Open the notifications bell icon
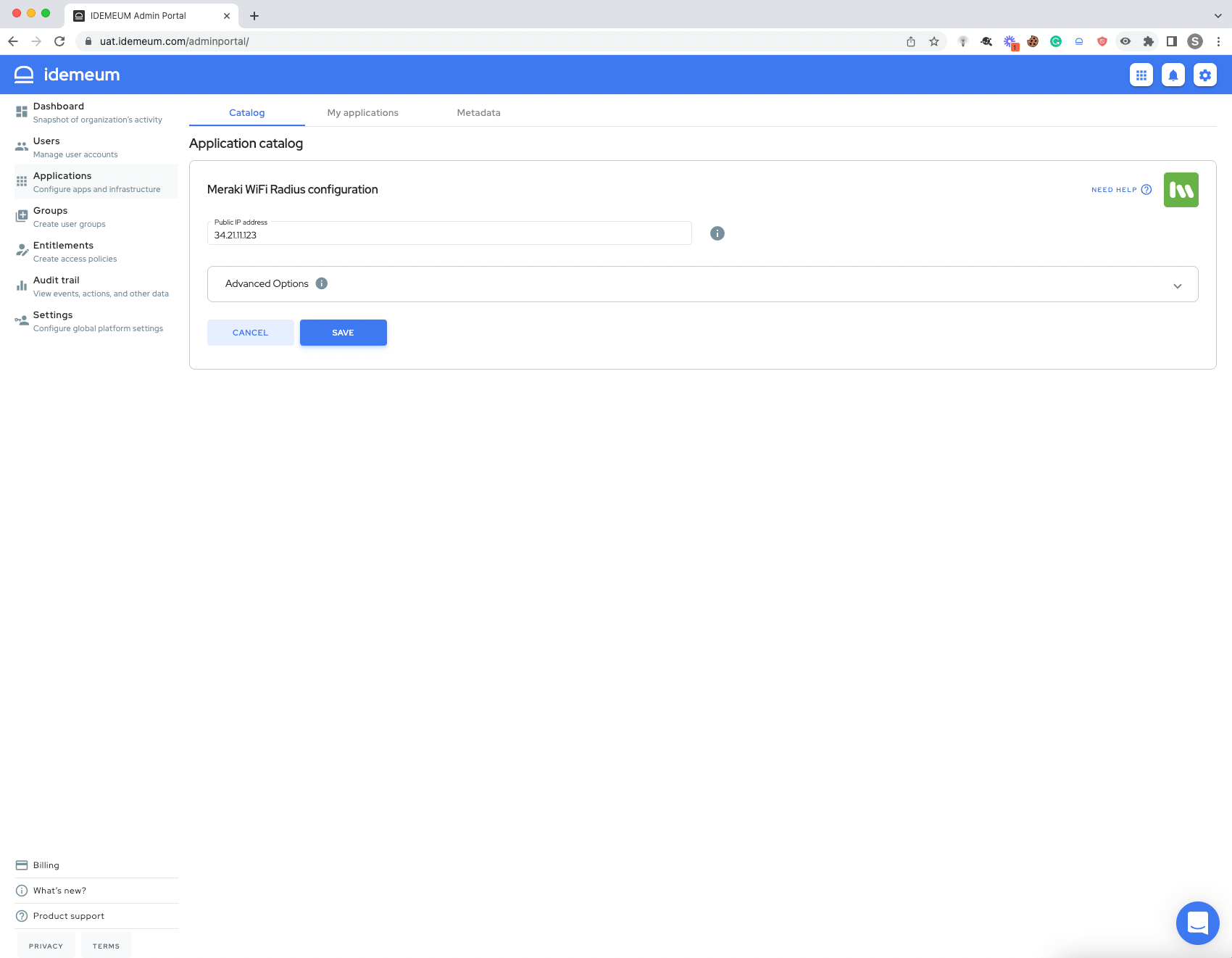 [x=1173, y=75]
